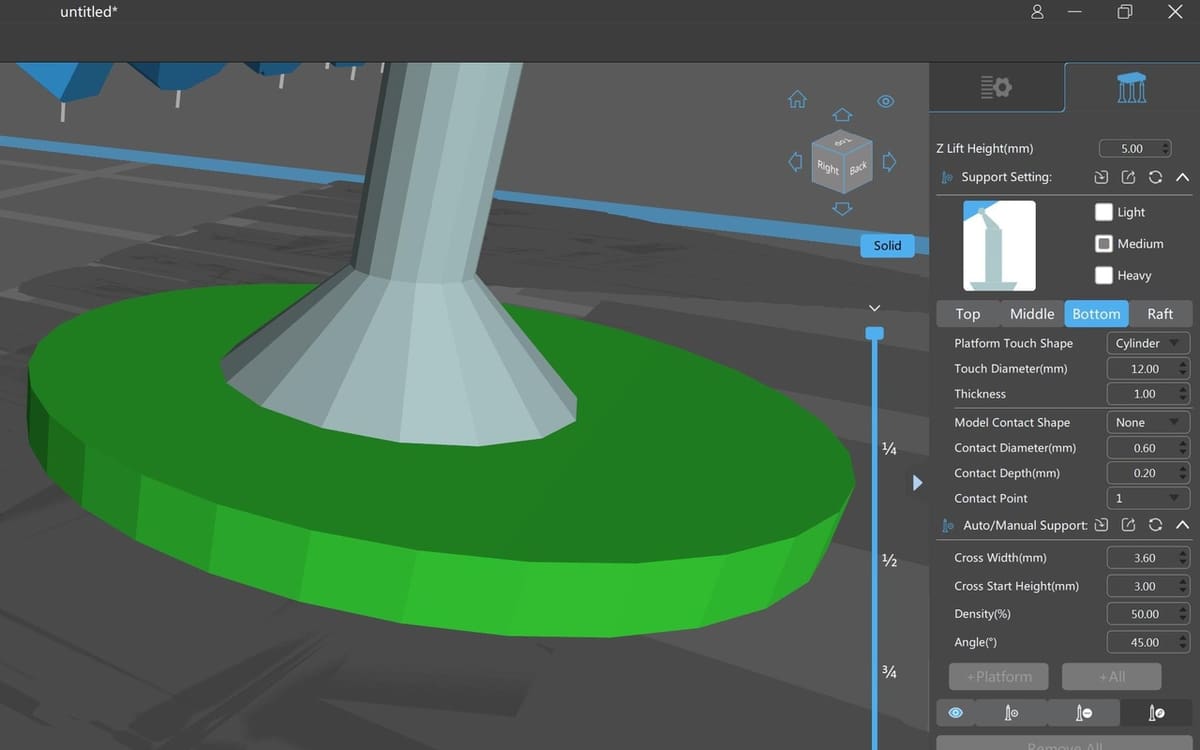Open the Model Contact Shape dropdown
The image size is (1200, 750).
pyautogui.click(x=1148, y=422)
